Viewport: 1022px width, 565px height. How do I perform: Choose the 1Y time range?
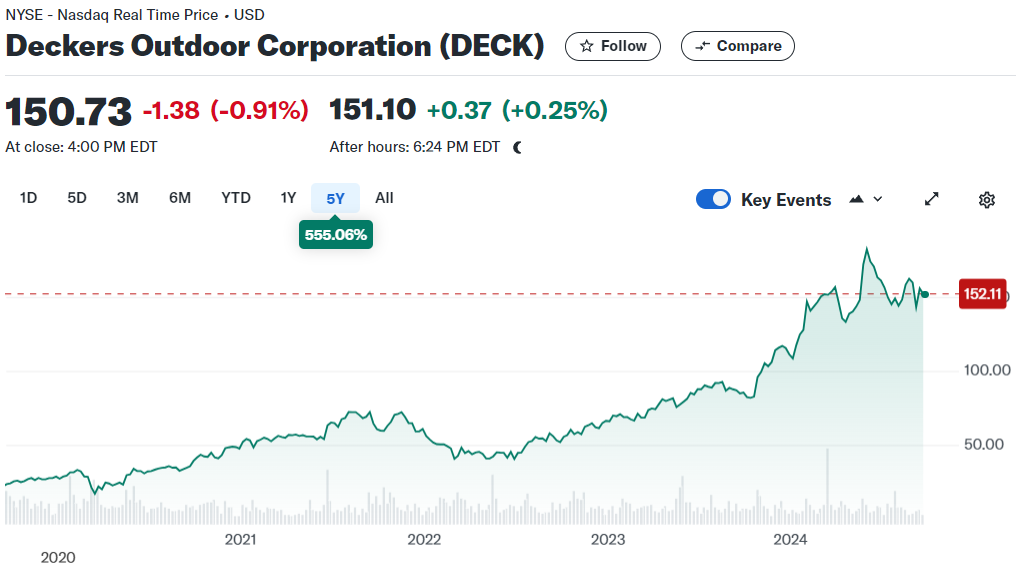pos(288,198)
